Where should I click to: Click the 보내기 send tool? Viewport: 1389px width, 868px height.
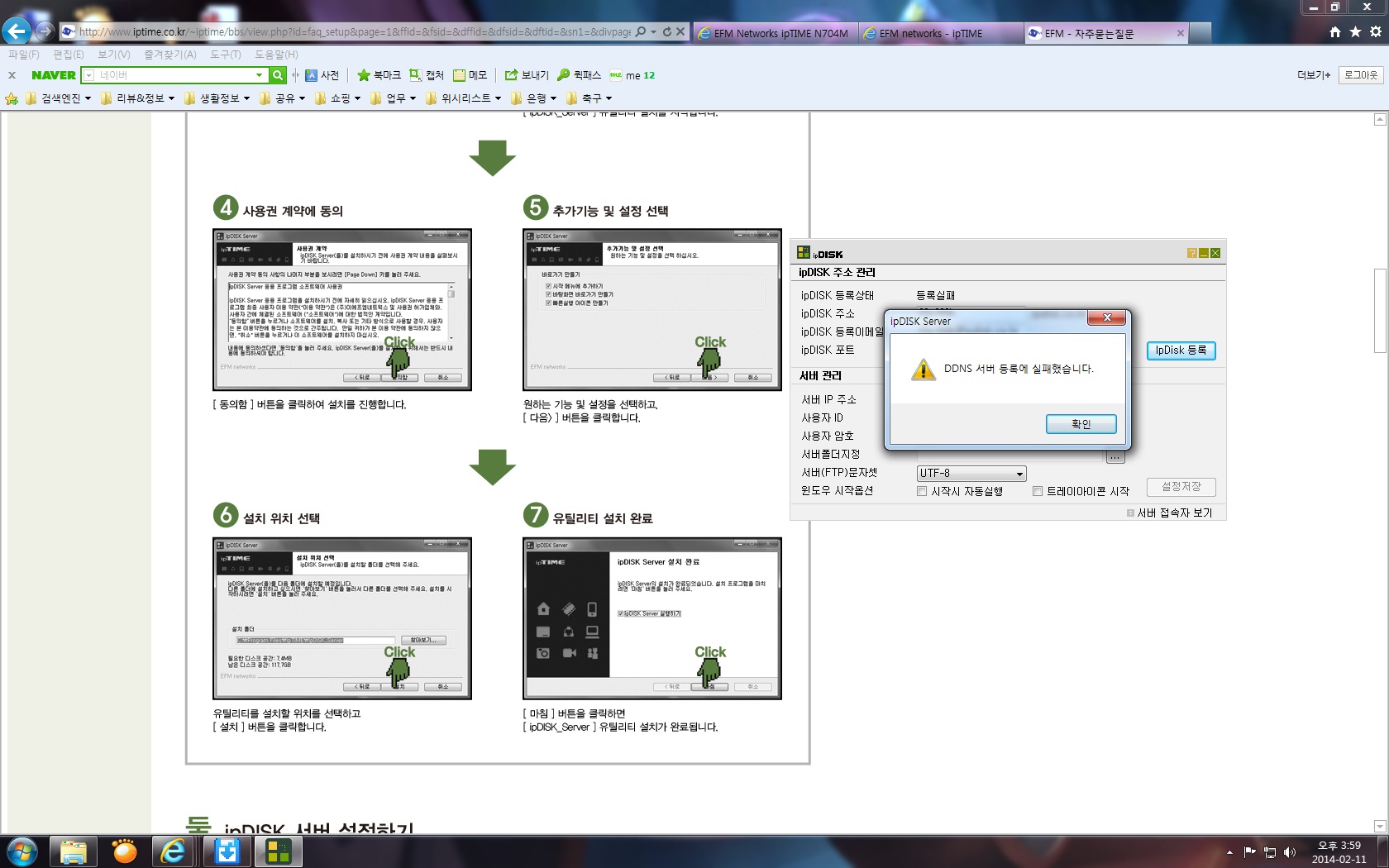coord(527,75)
